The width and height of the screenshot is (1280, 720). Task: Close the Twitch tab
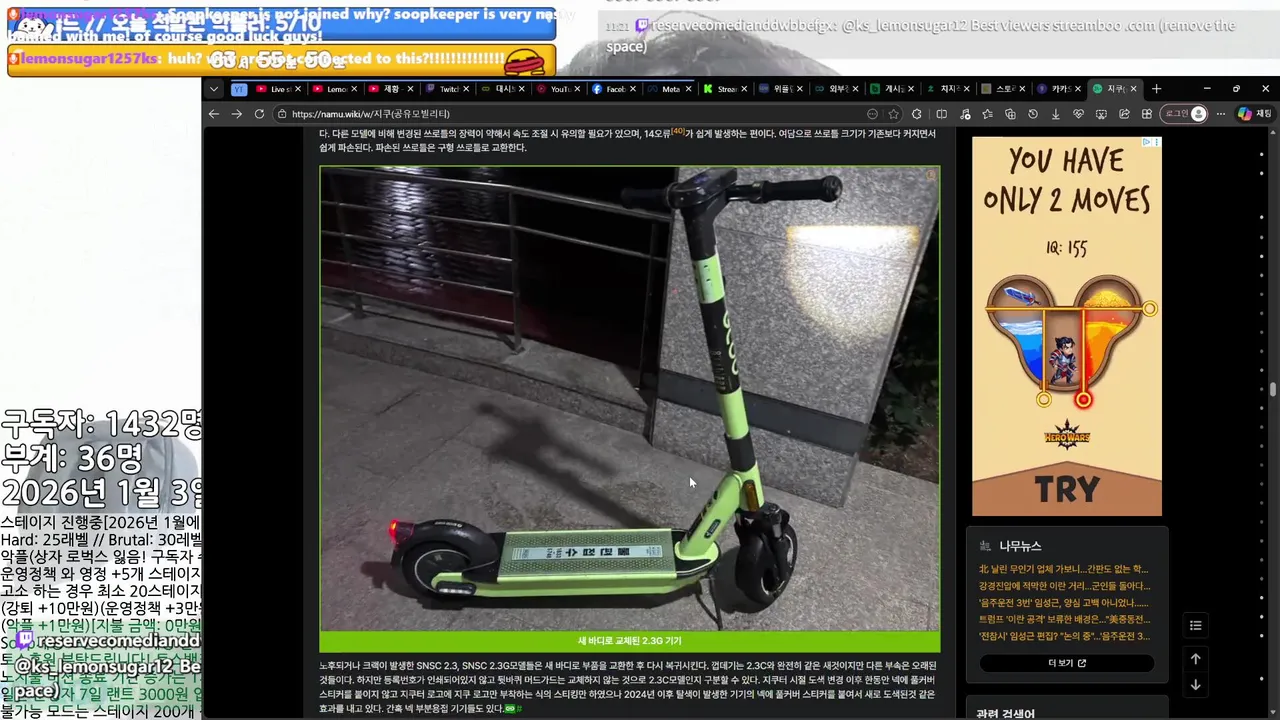(x=465, y=89)
